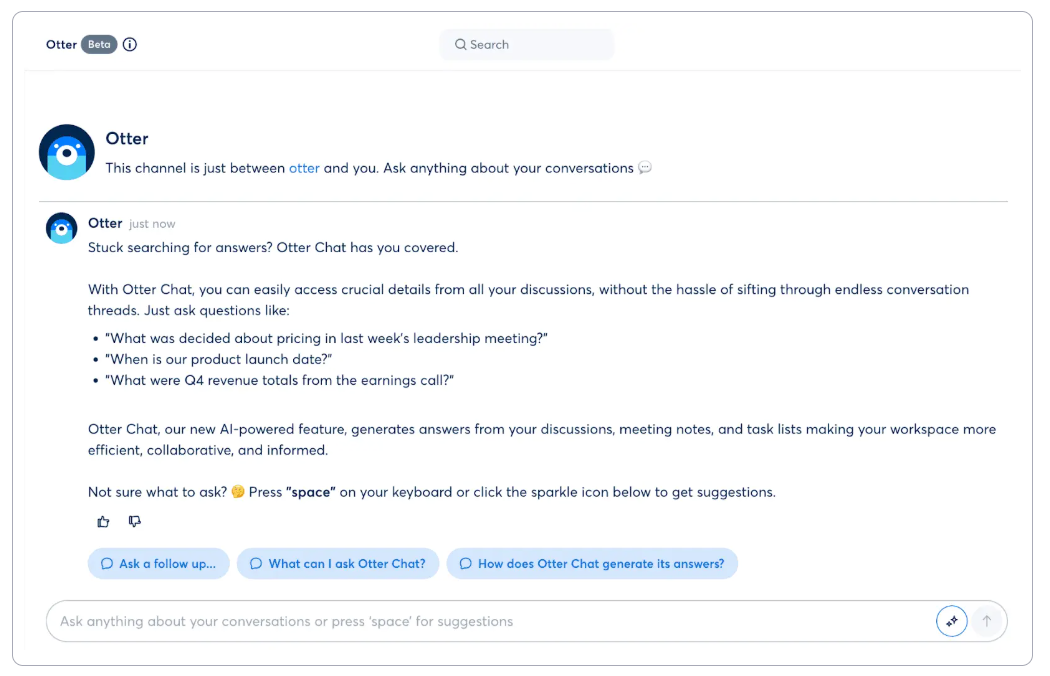Click the message input field at the bottom

point(400,621)
